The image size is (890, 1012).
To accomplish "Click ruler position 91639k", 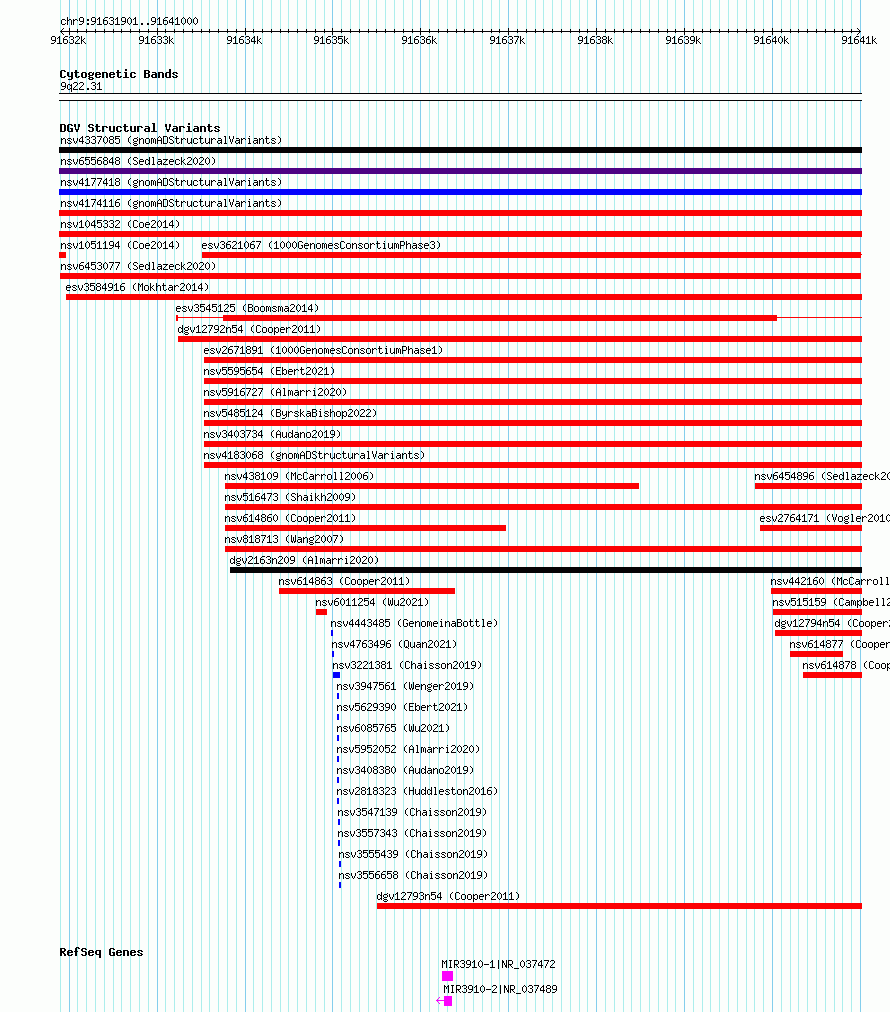I will click(x=683, y=40).
